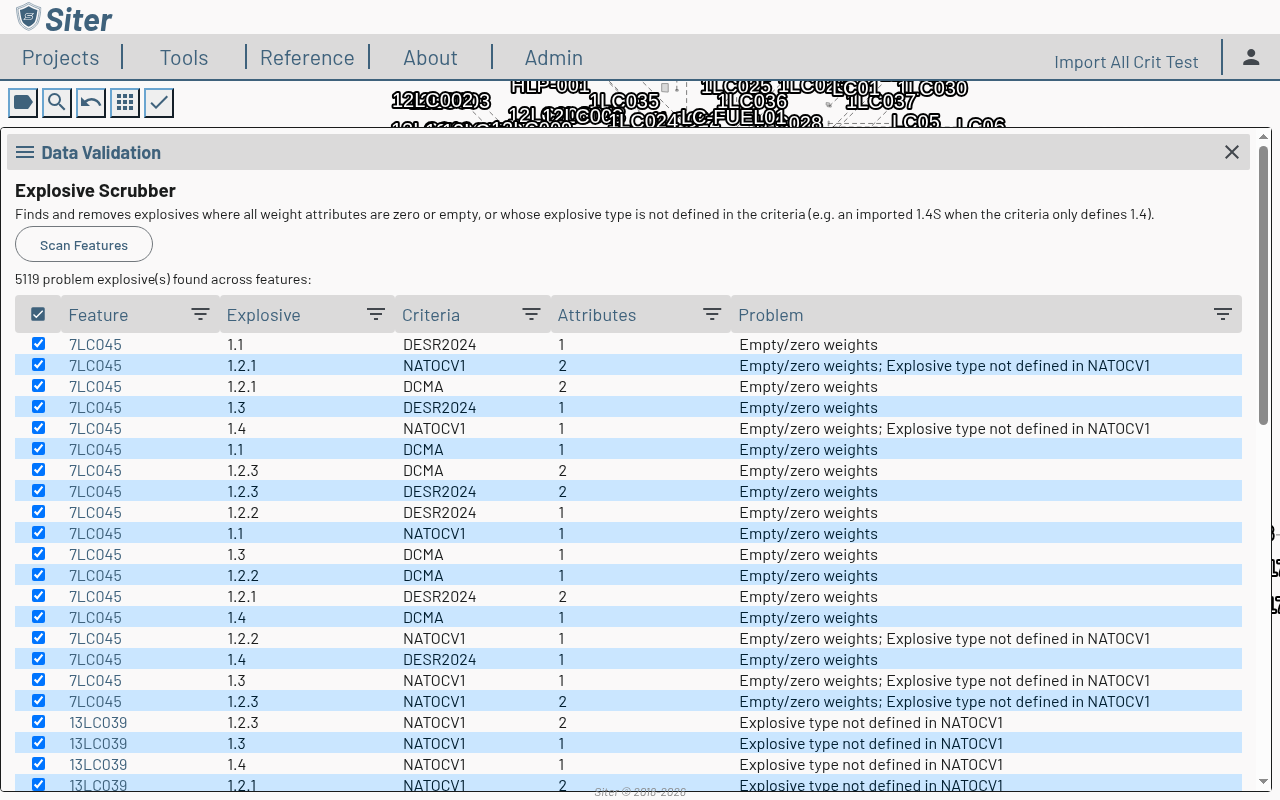Screen dimensions: 1280x800
Task: Click the checkmark validation tool
Action: tap(159, 102)
